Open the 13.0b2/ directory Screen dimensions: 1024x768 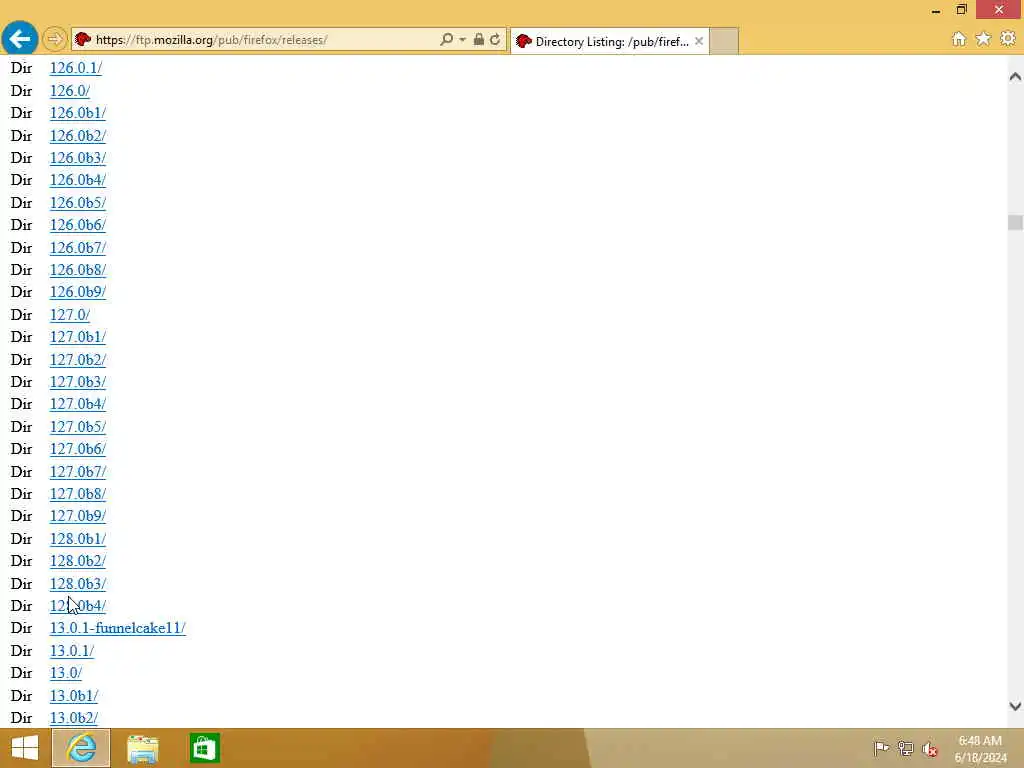(x=74, y=718)
